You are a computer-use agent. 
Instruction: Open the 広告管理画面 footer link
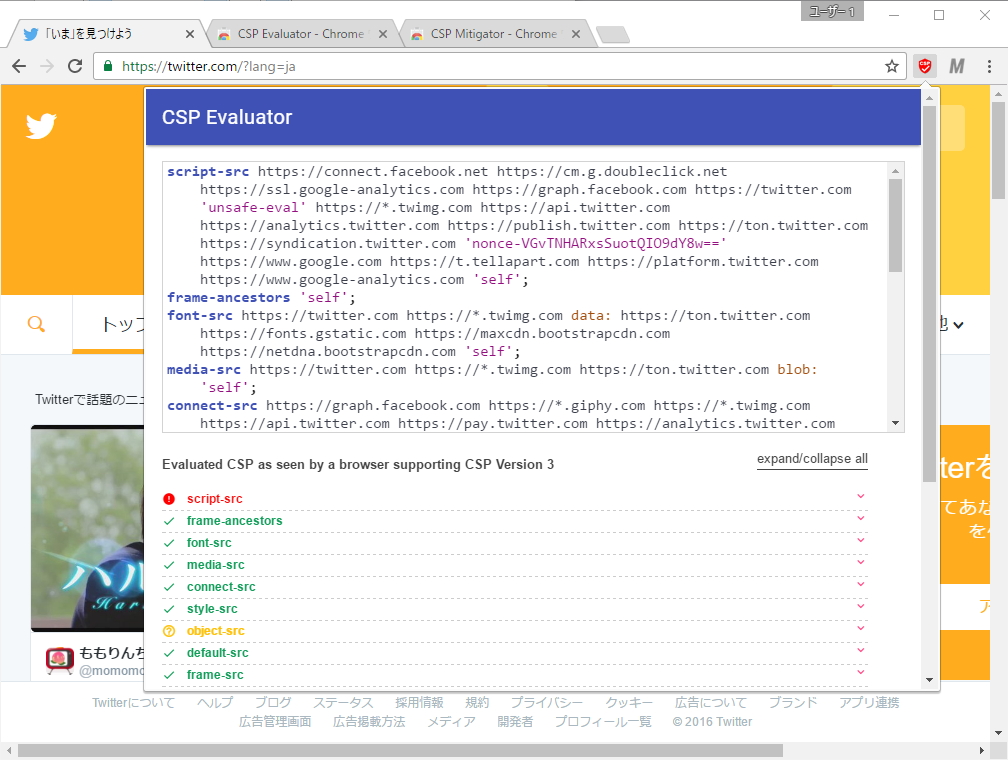[275, 721]
